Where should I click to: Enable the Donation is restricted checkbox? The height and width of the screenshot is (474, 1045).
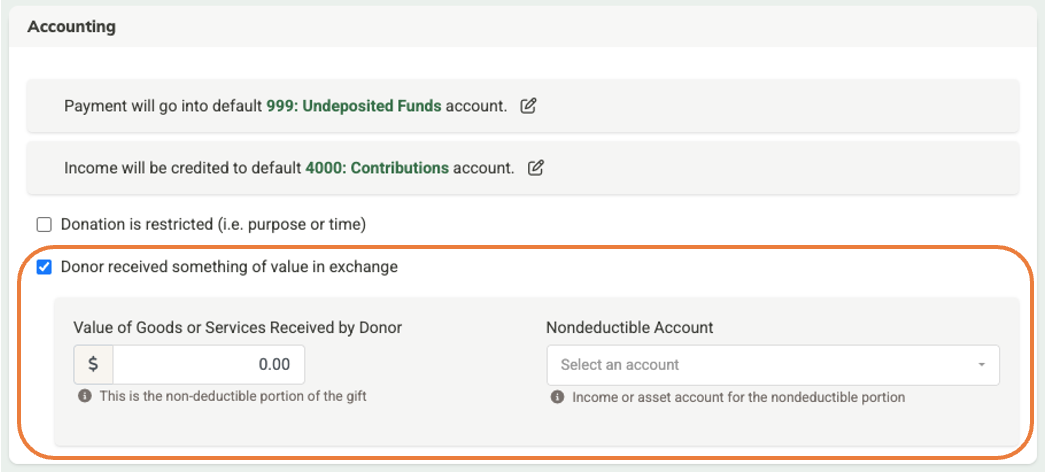[44, 225]
